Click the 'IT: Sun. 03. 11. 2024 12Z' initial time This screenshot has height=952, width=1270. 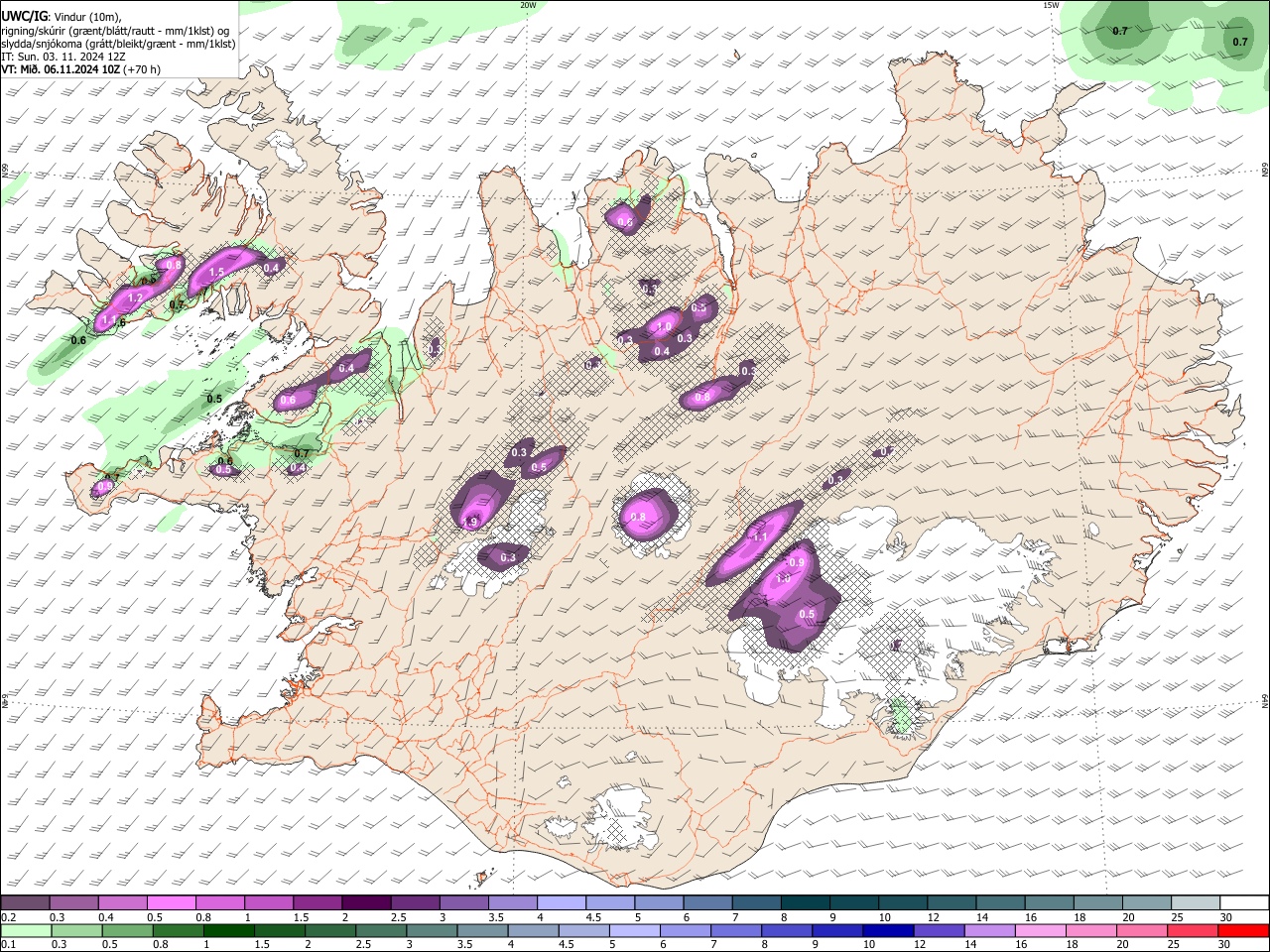coord(63,57)
